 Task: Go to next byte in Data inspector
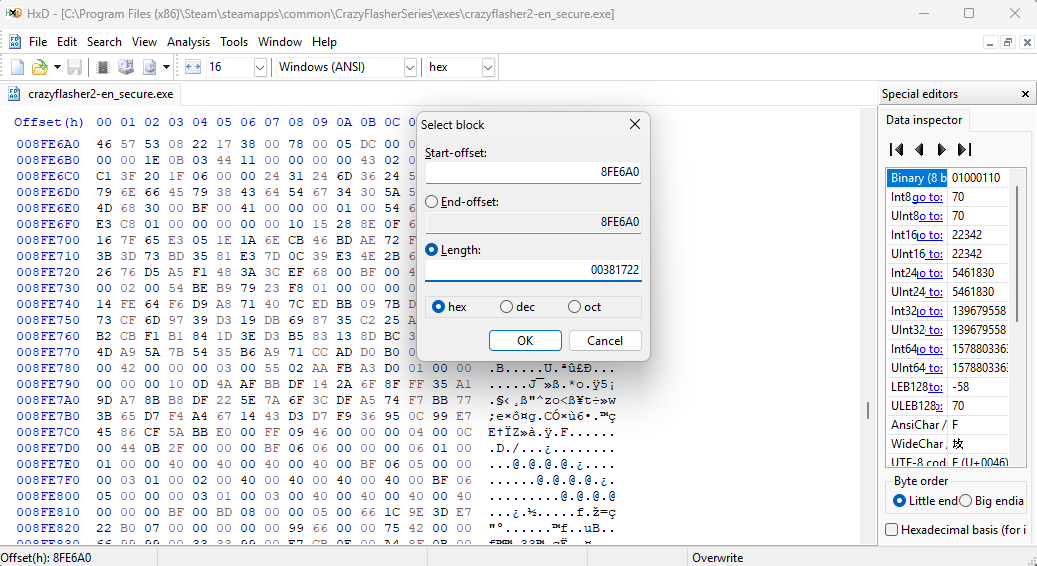(941, 149)
